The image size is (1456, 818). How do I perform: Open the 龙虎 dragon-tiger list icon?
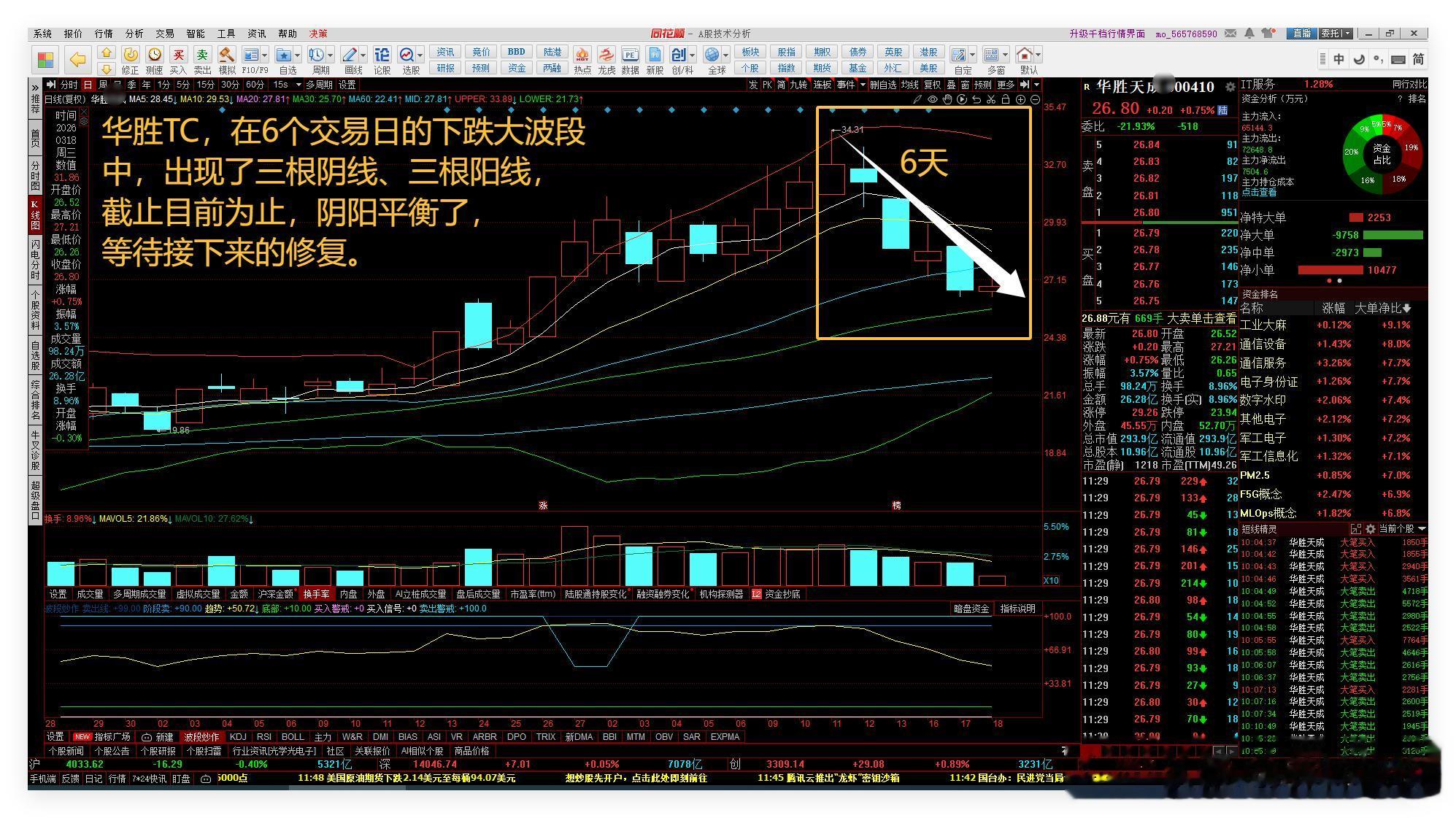(606, 55)
